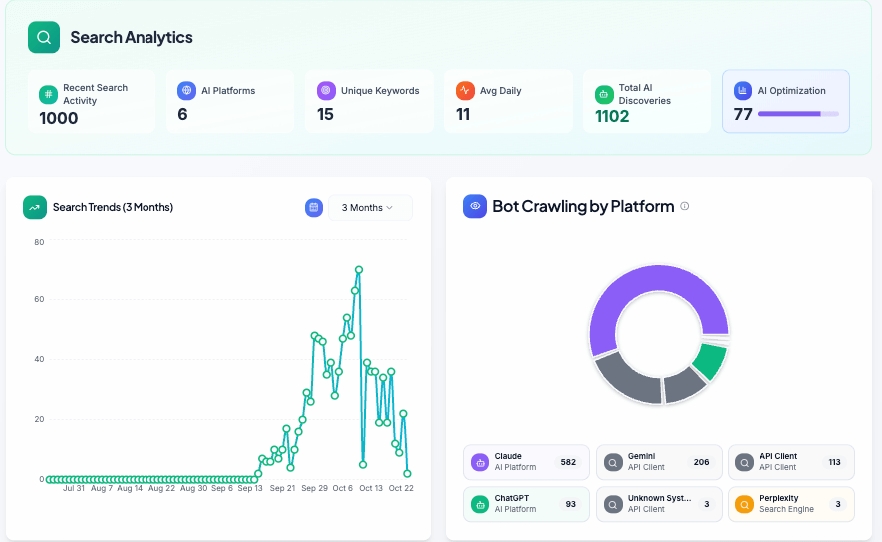Click the Total AI Discoveries robot icon
882x542 pixels.
603,94
